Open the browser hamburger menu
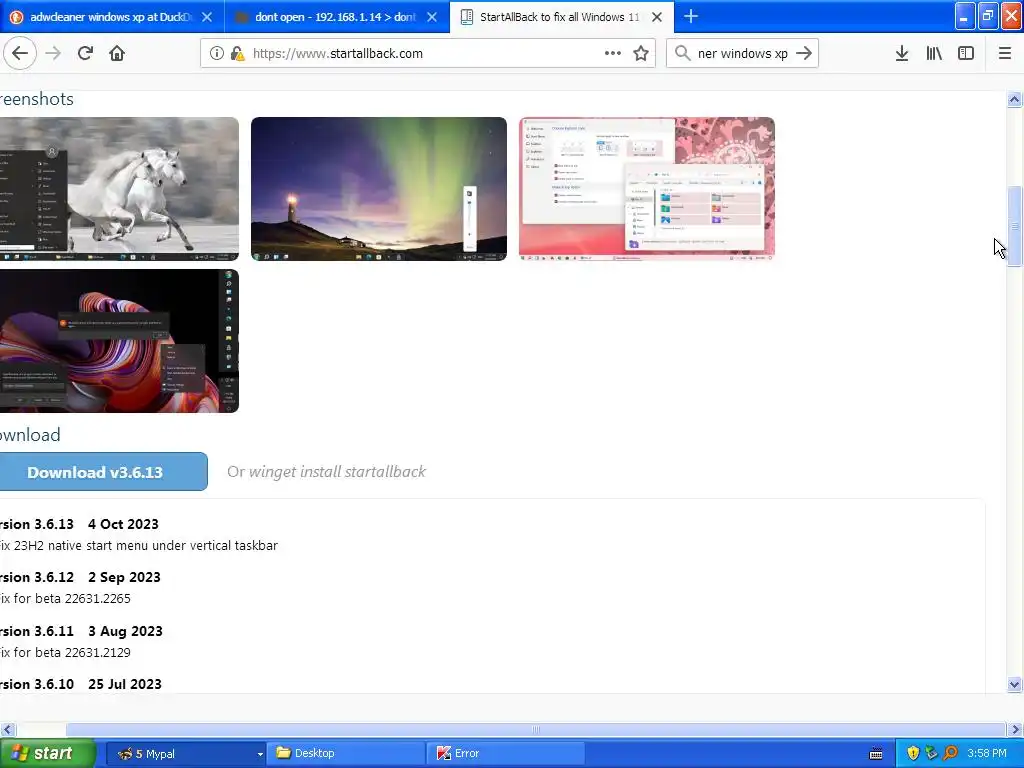The image size is (1024, 768). pyautogui.click(x=1004, y=54)
